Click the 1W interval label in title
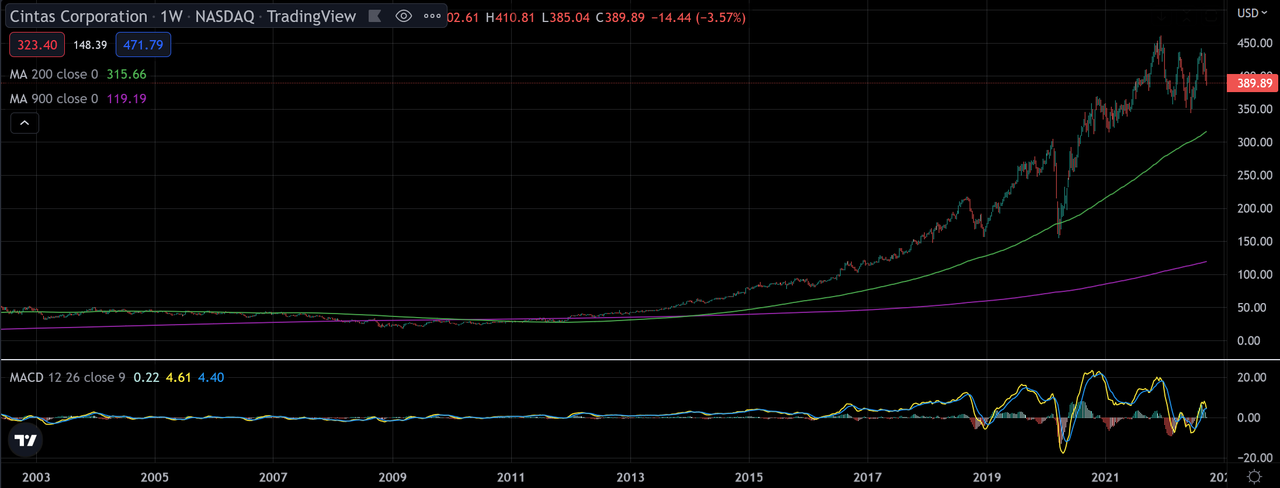1280x488 pixels. coord(170,17)
